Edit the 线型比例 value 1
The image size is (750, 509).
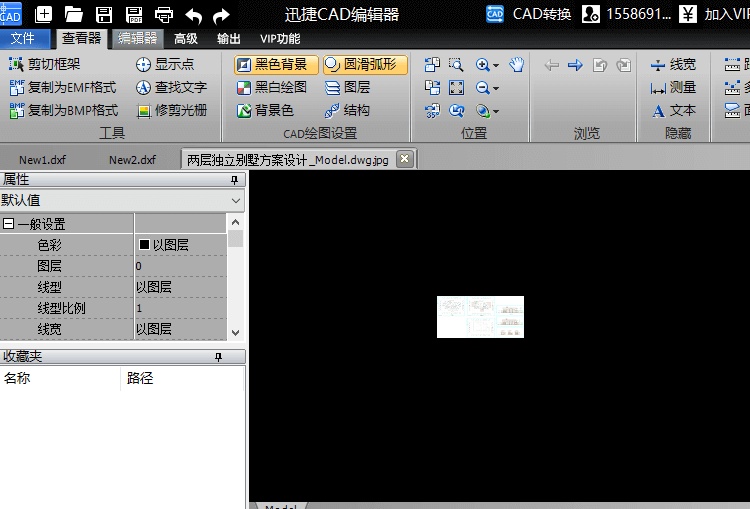[181, 308]
